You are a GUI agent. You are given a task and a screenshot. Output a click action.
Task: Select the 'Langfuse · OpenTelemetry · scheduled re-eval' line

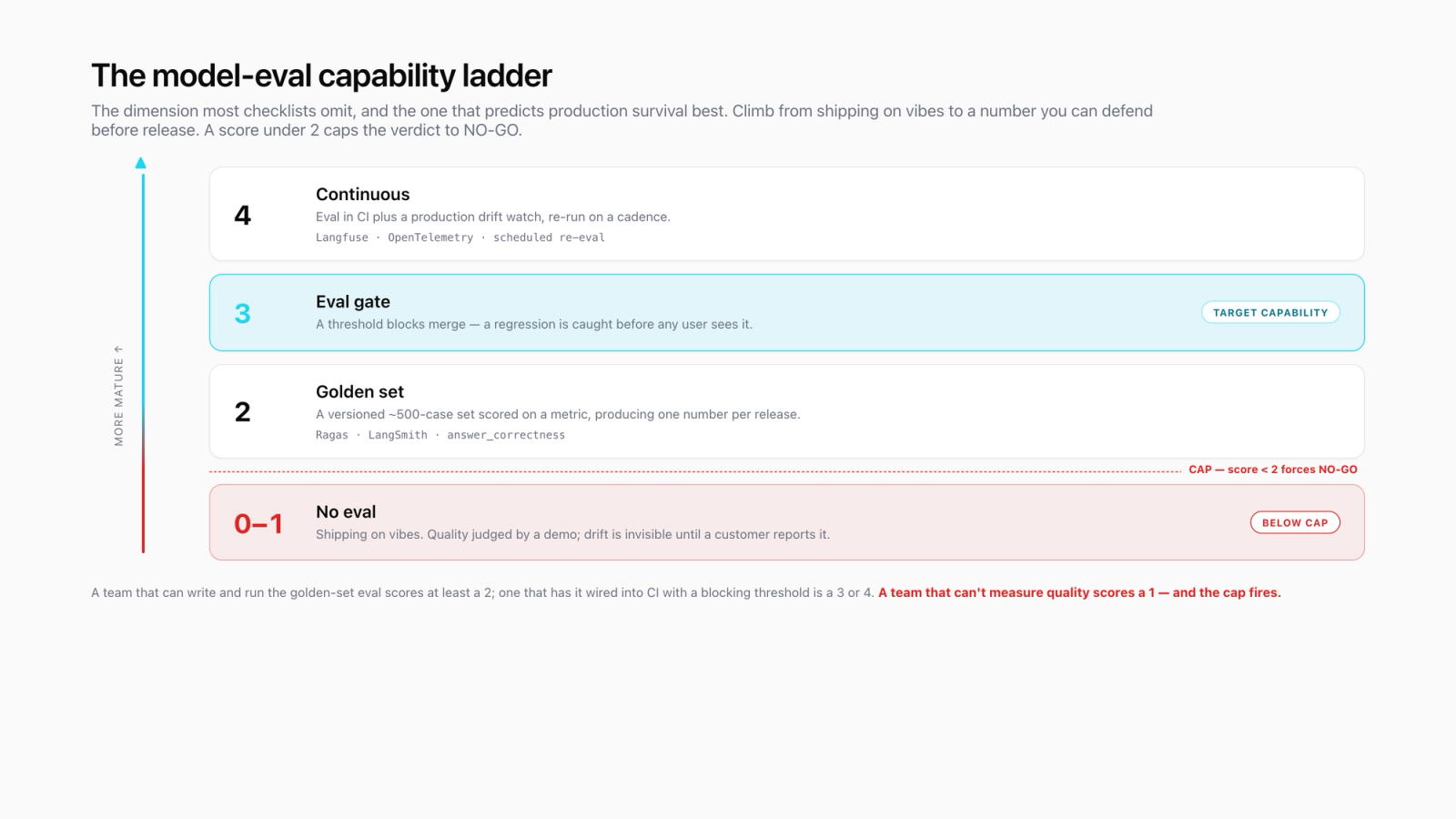pos(460,238)
